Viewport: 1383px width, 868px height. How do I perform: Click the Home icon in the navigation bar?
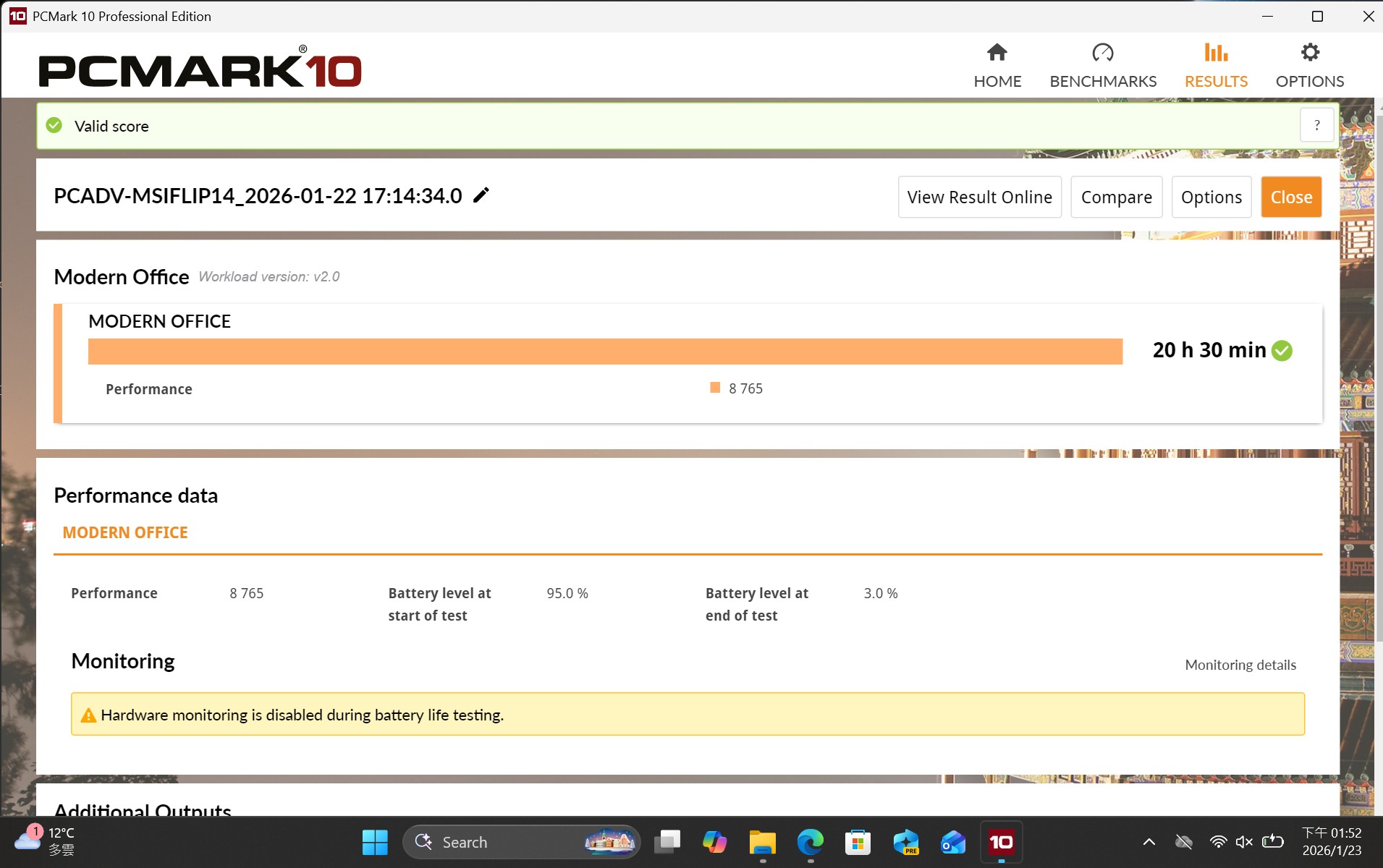997,52
